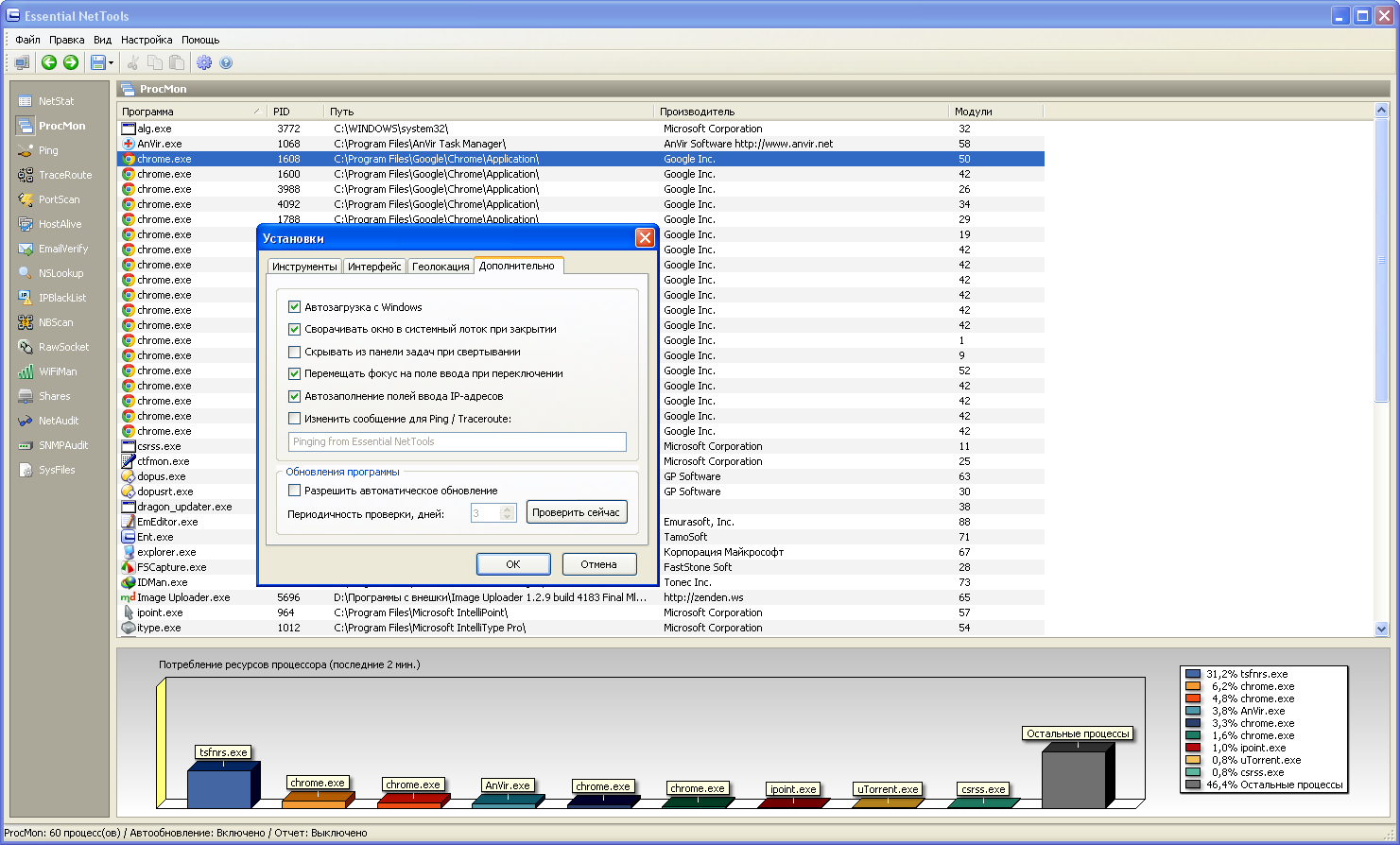Viewport: 1400px width, 845px height.
Task: Open the HostAlive tool
Action: [x=59, y=224]
